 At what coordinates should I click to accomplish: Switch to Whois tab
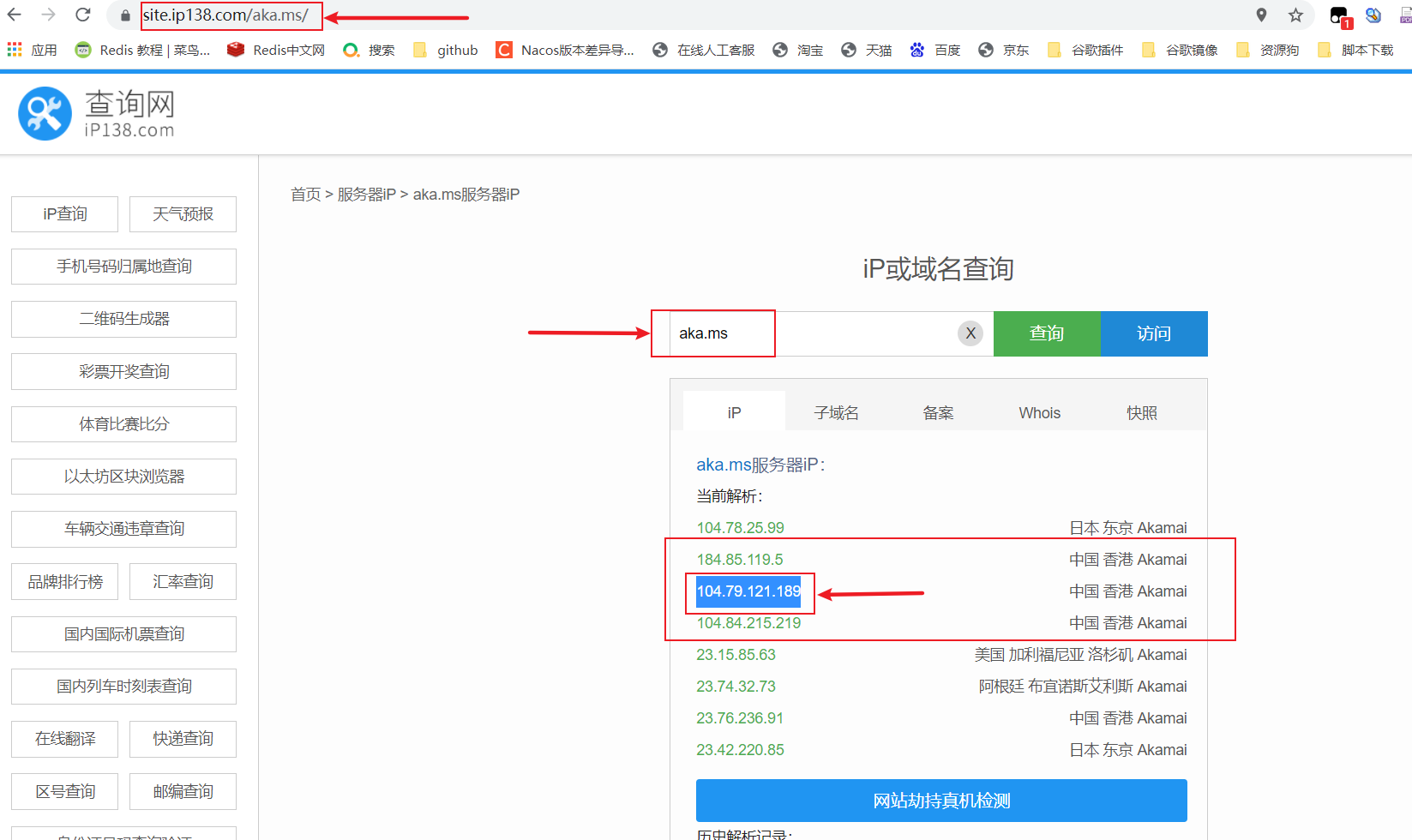tap(1040, 412)
